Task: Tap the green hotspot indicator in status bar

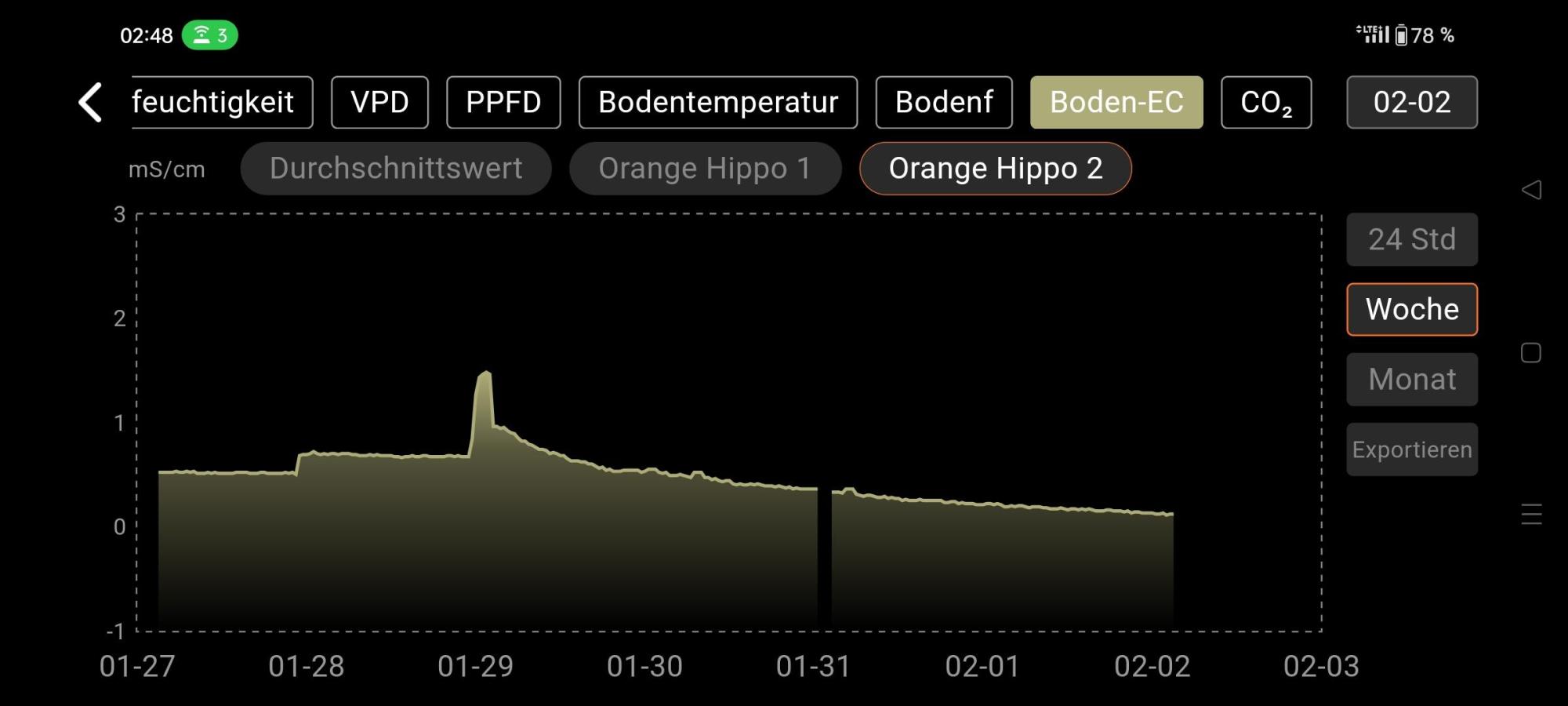Action: pos(209,35)
